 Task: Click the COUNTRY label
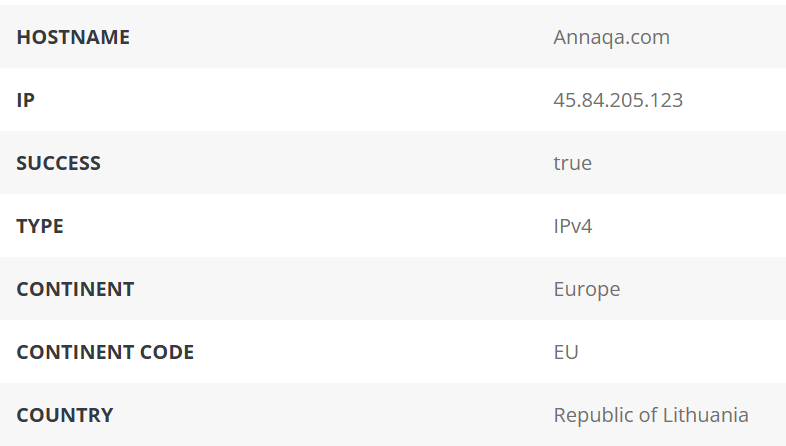pos(65,415)
